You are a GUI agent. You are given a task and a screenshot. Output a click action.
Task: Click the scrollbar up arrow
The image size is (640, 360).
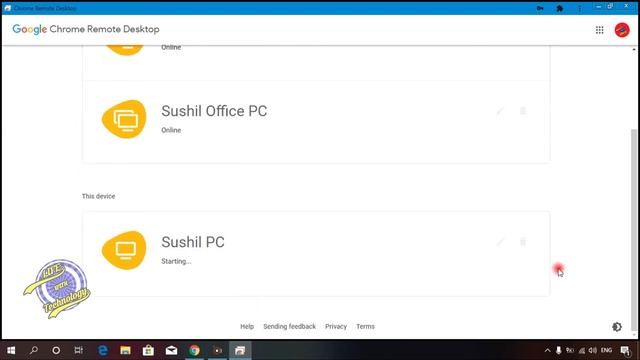[633, 49]
